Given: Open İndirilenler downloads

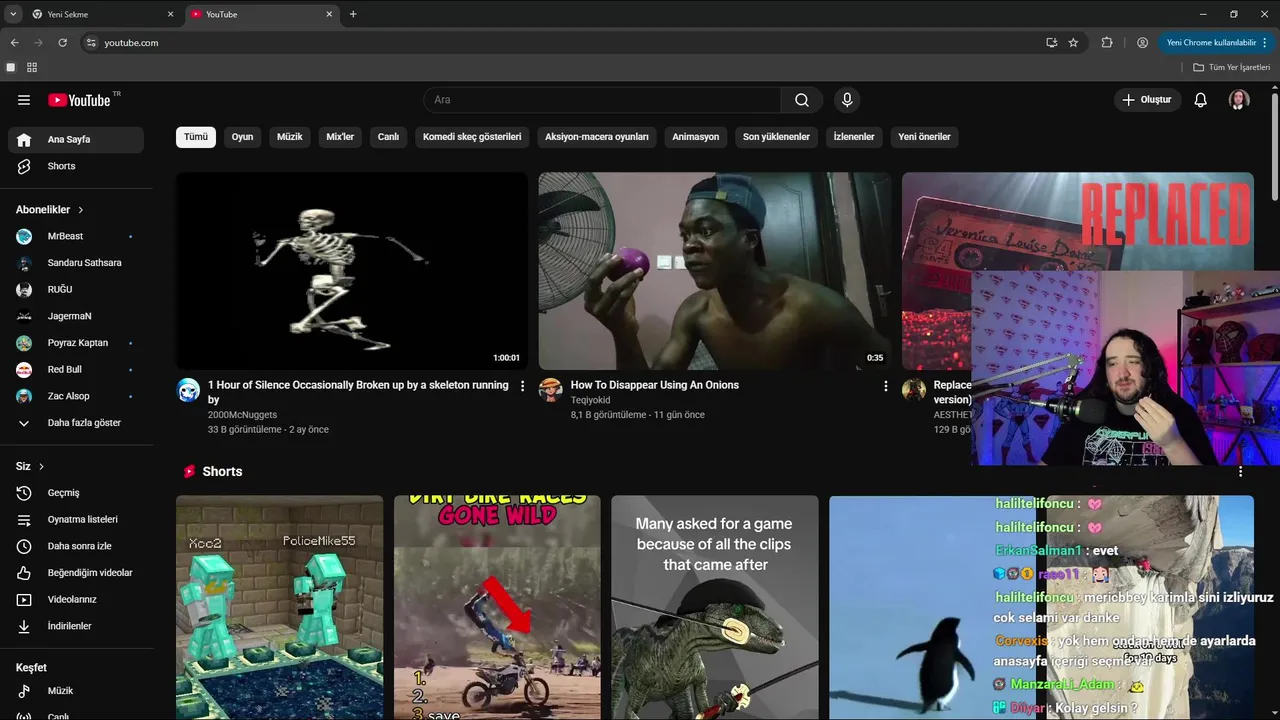Looking at the screenshot, I should 76,626.
